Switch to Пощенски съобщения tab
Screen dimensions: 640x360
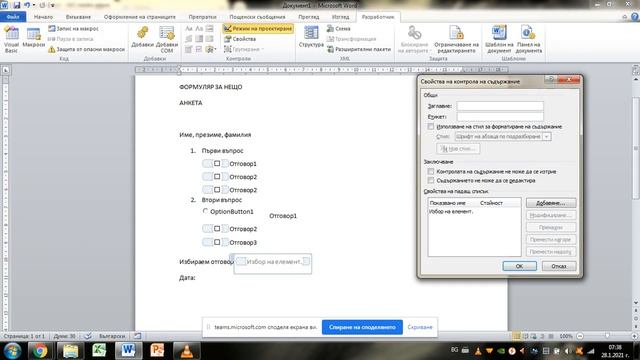pos(257,17)
